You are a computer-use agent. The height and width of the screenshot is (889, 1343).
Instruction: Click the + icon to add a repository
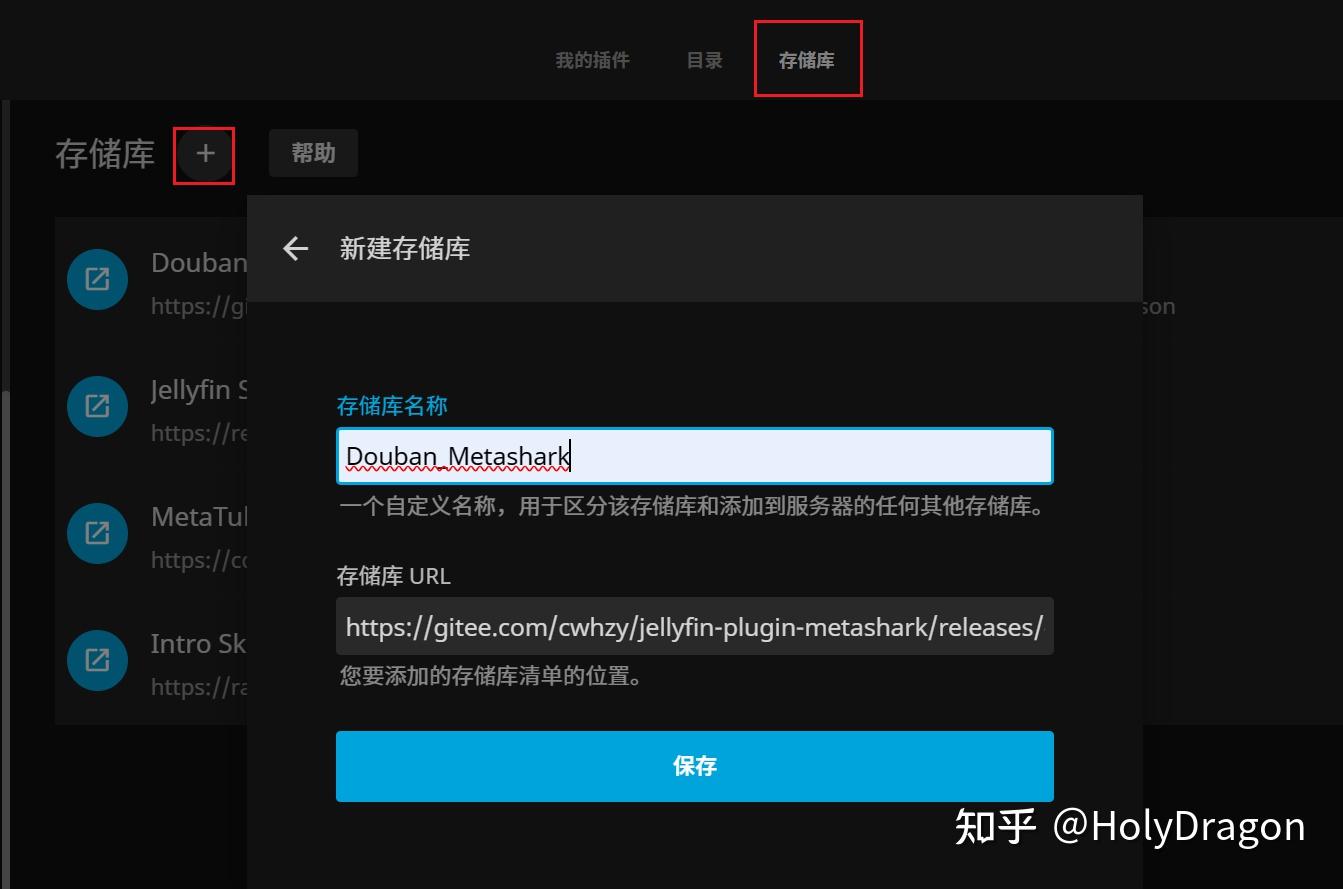(x=204, y=154)
